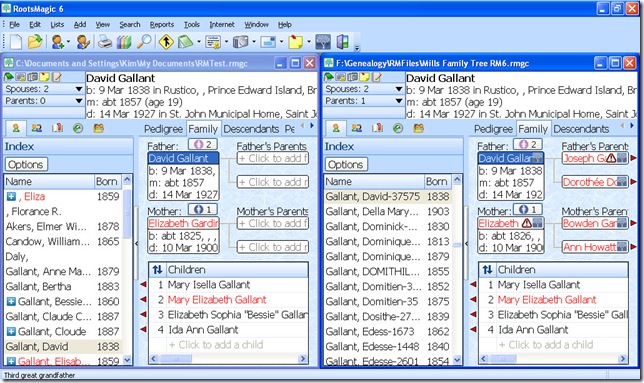Click the printer icon in the toolbar
The image size is (644, 383).
tap(104, 41)
